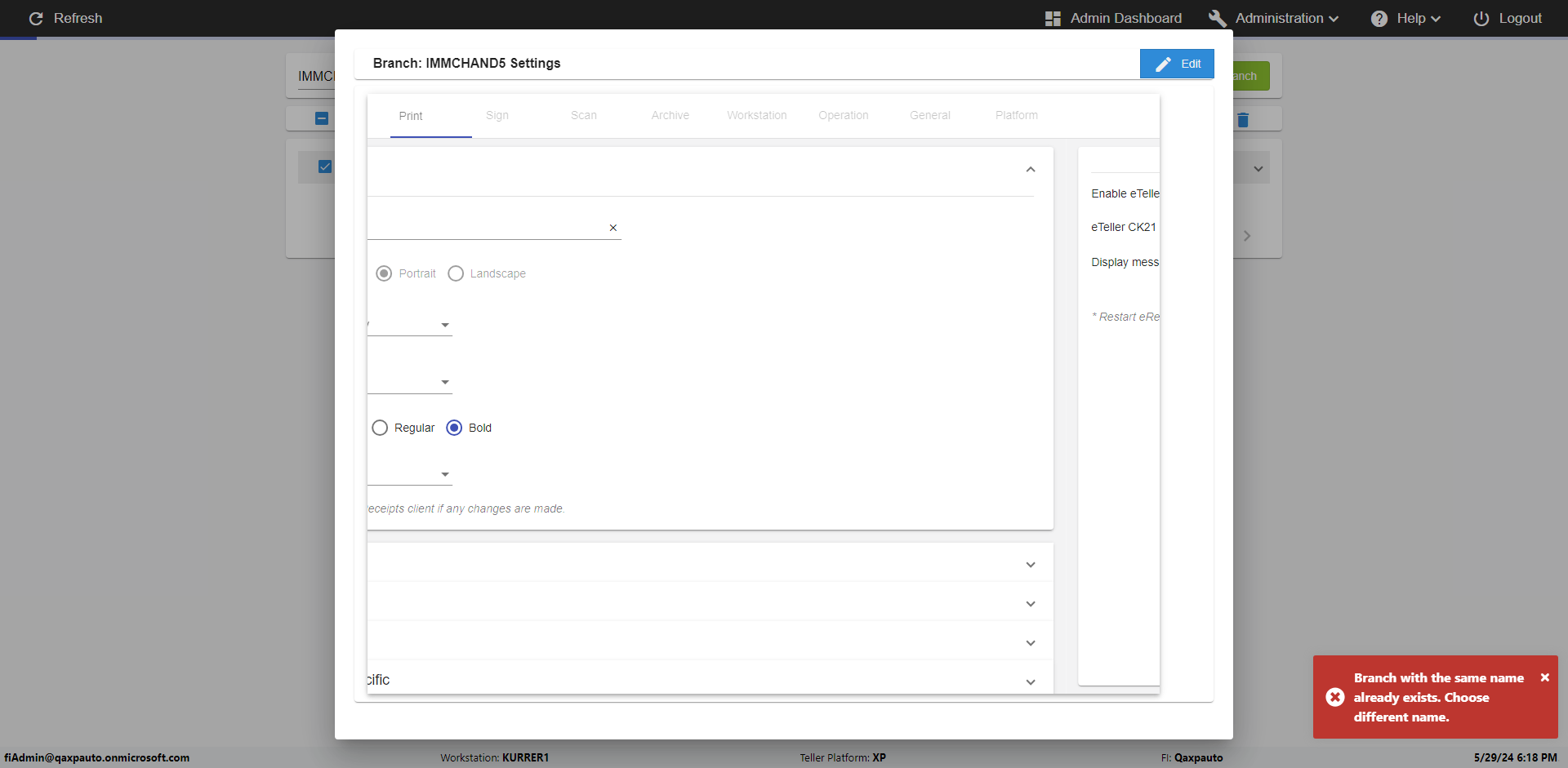Image resolution: width=1568 pixels, height=768 pixels.
Task: Click the Logout power icon
Action: 1481,19
